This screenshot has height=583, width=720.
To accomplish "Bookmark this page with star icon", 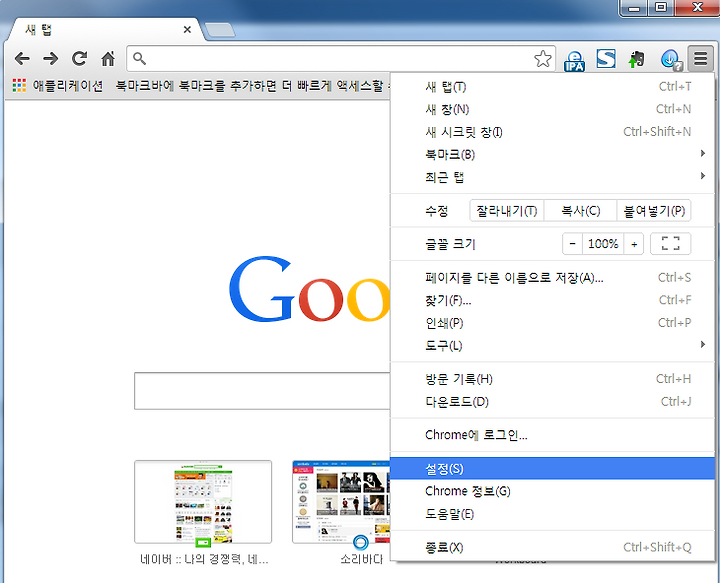I will tap(543, 59).
